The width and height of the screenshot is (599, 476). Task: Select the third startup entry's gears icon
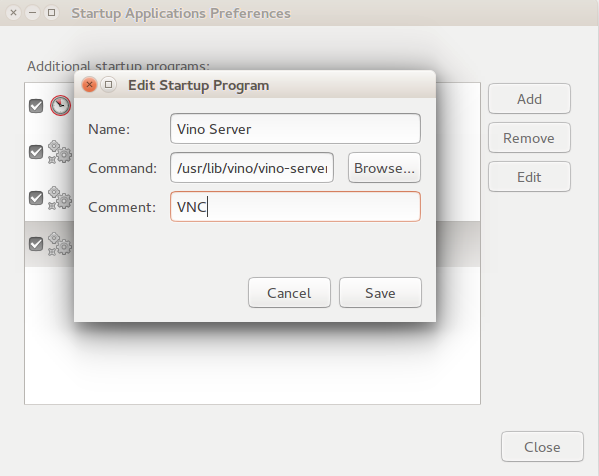coord(60,198)
